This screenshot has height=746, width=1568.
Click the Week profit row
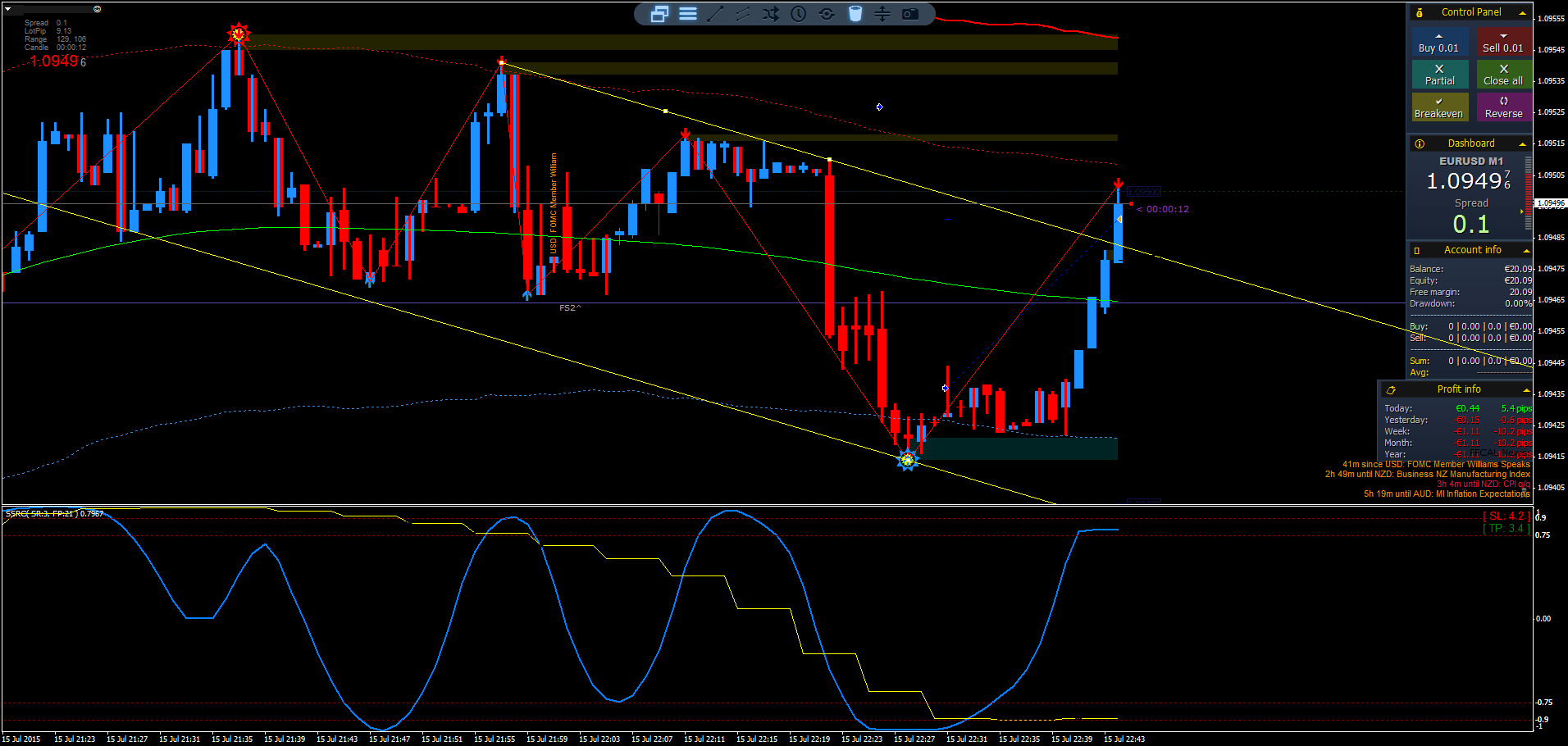coord(1458,431)
